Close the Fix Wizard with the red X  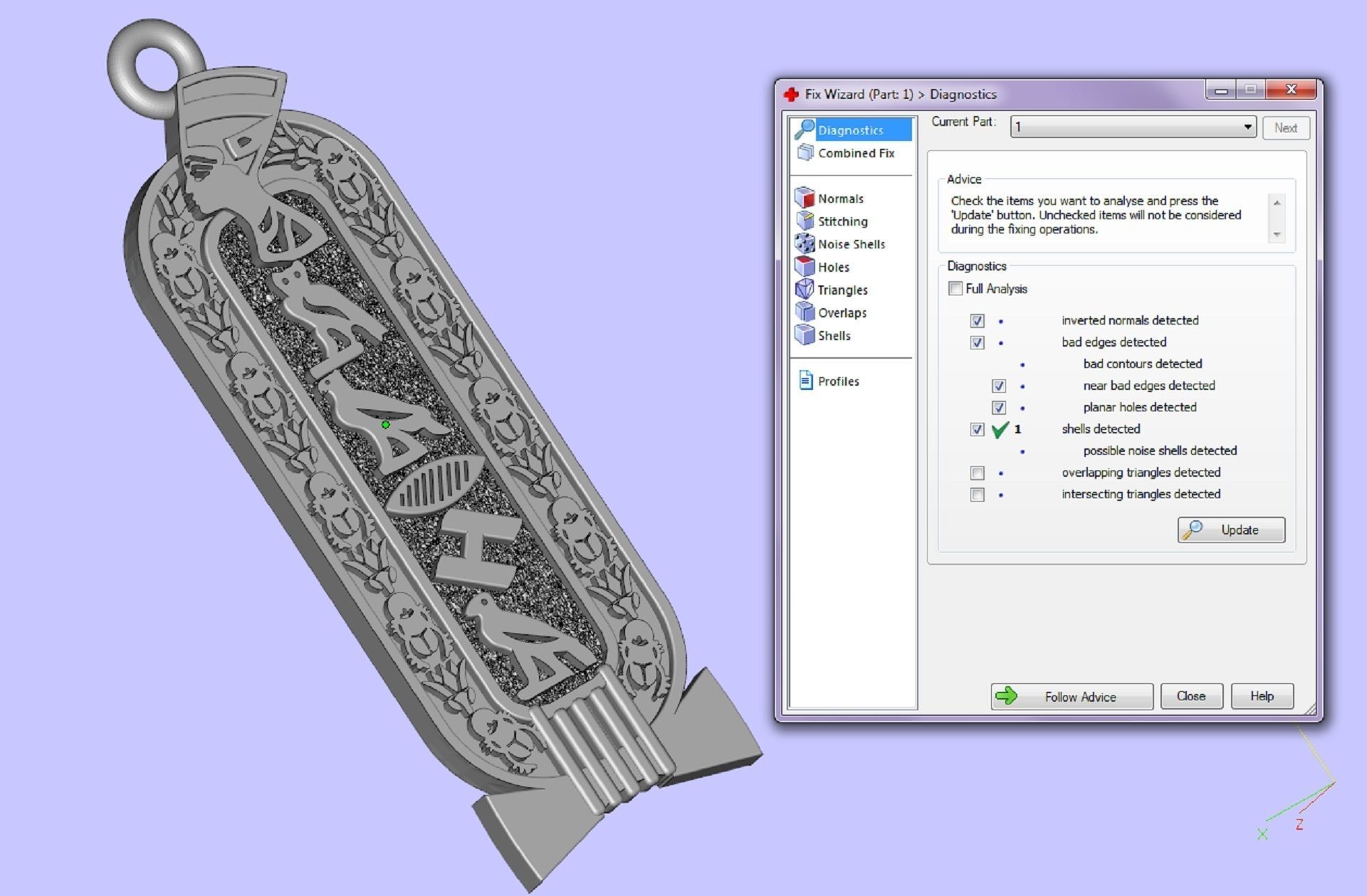point(1291,90)
